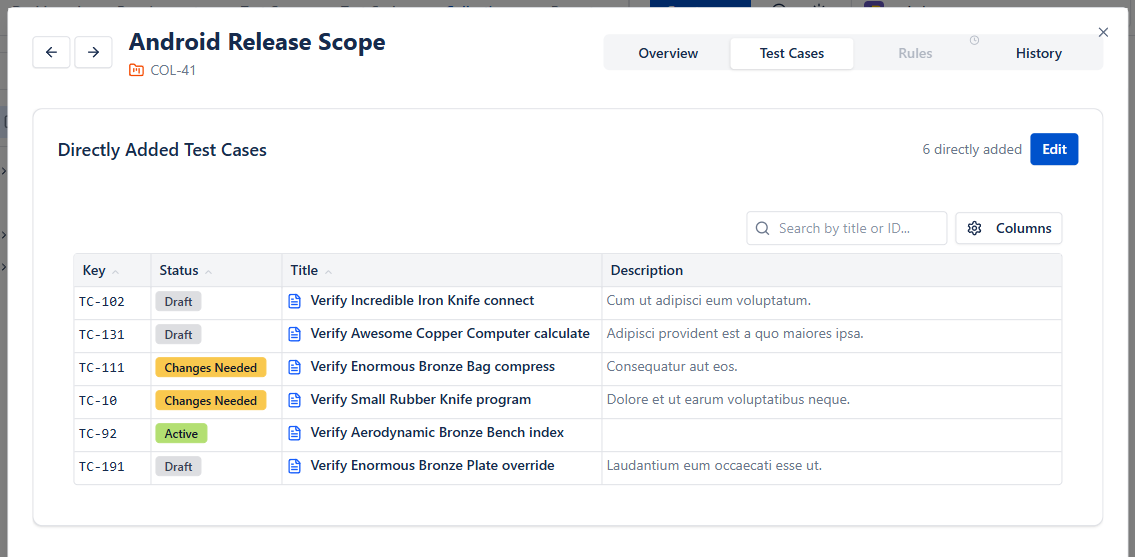
Task: Click the previous item back arrow button
Action: click(x=51, y=52)
